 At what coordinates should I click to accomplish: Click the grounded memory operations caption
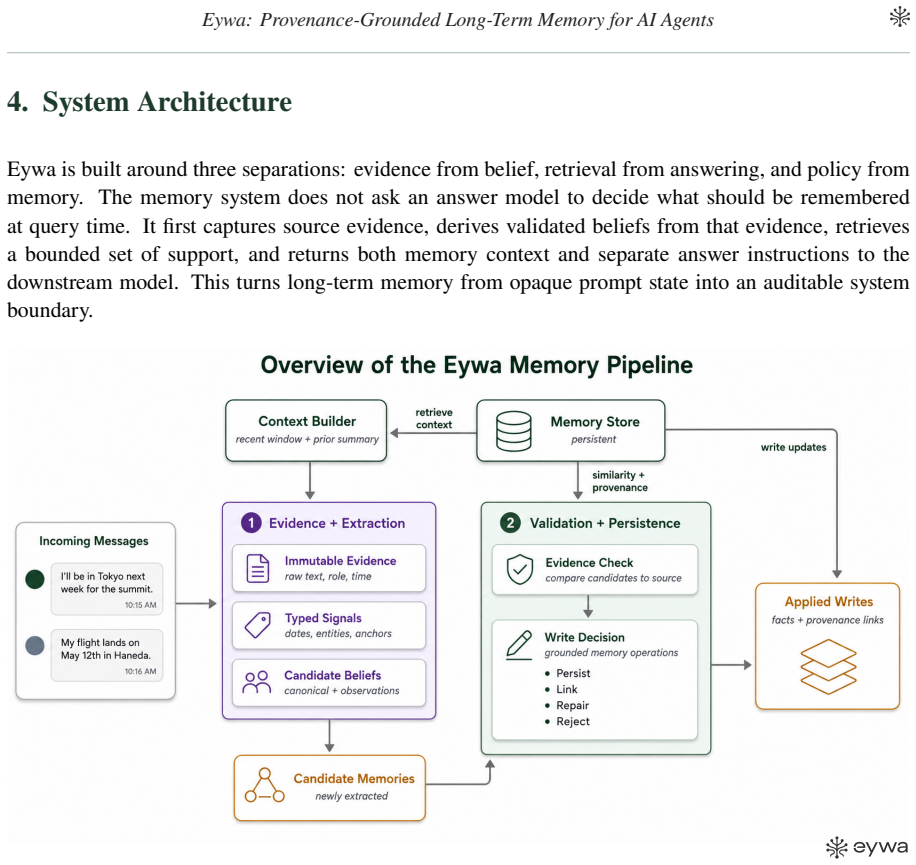[612, 653]
